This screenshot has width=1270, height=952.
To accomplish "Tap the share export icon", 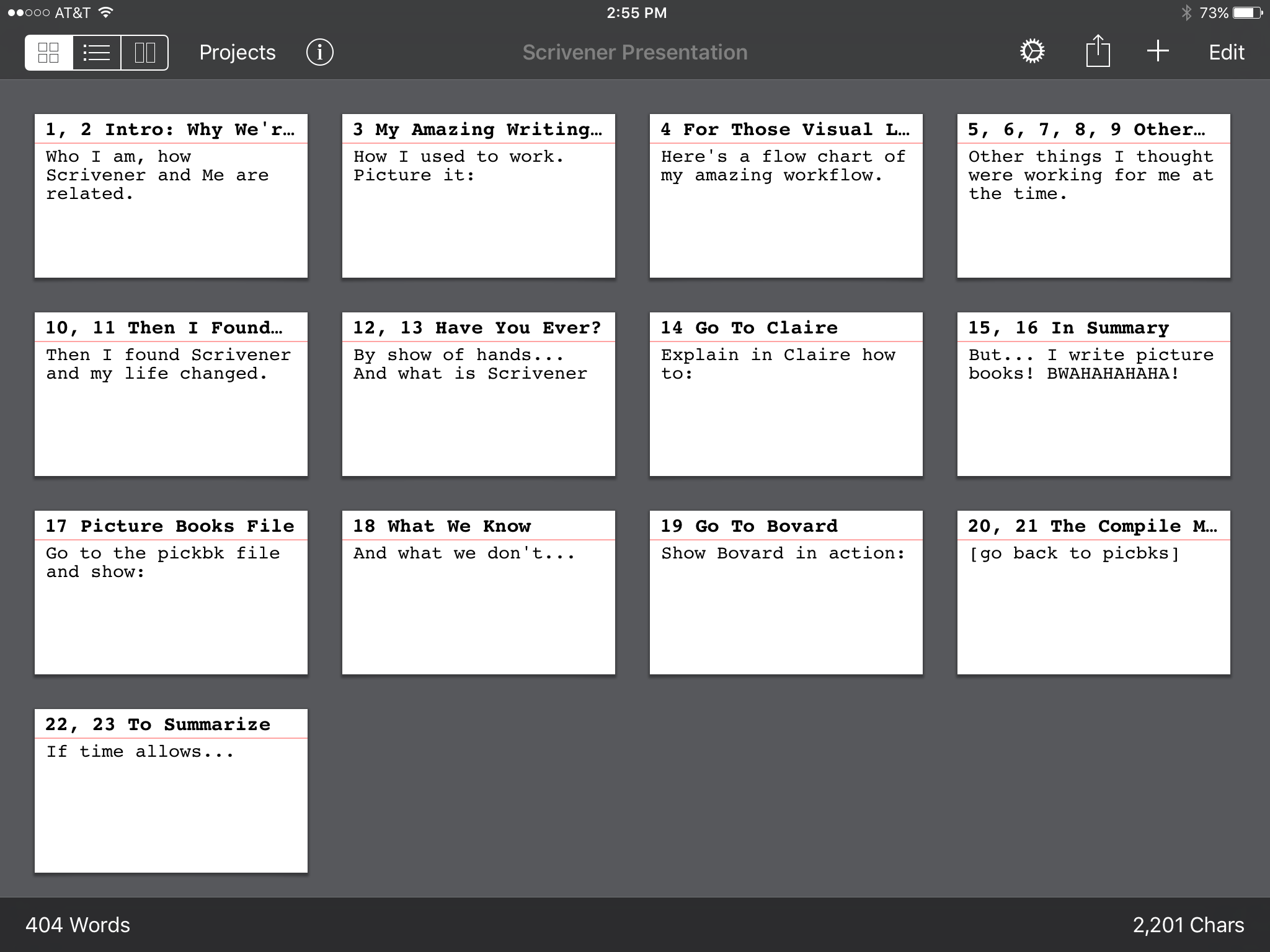I will 1098,51.
